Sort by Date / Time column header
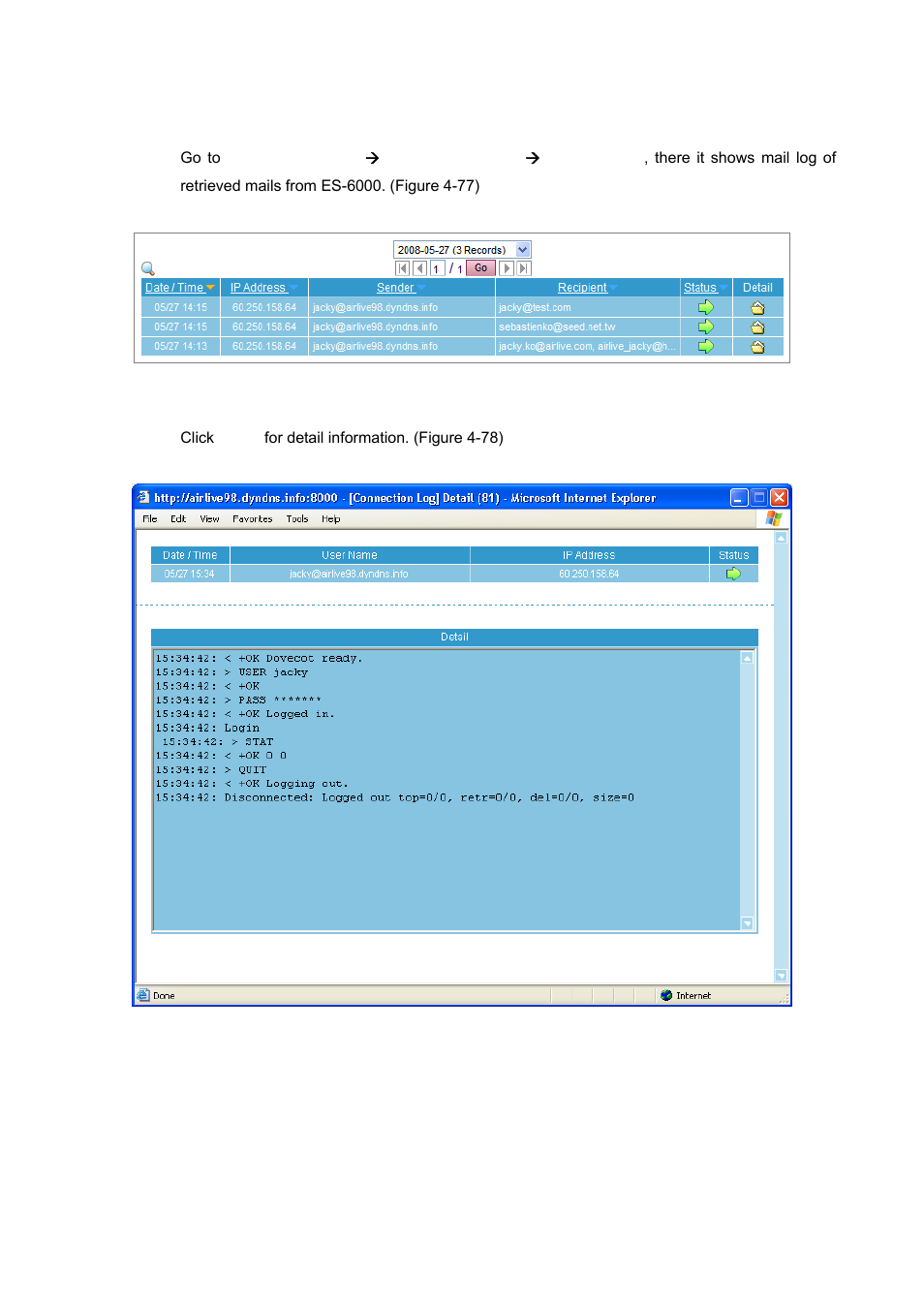 180,288
